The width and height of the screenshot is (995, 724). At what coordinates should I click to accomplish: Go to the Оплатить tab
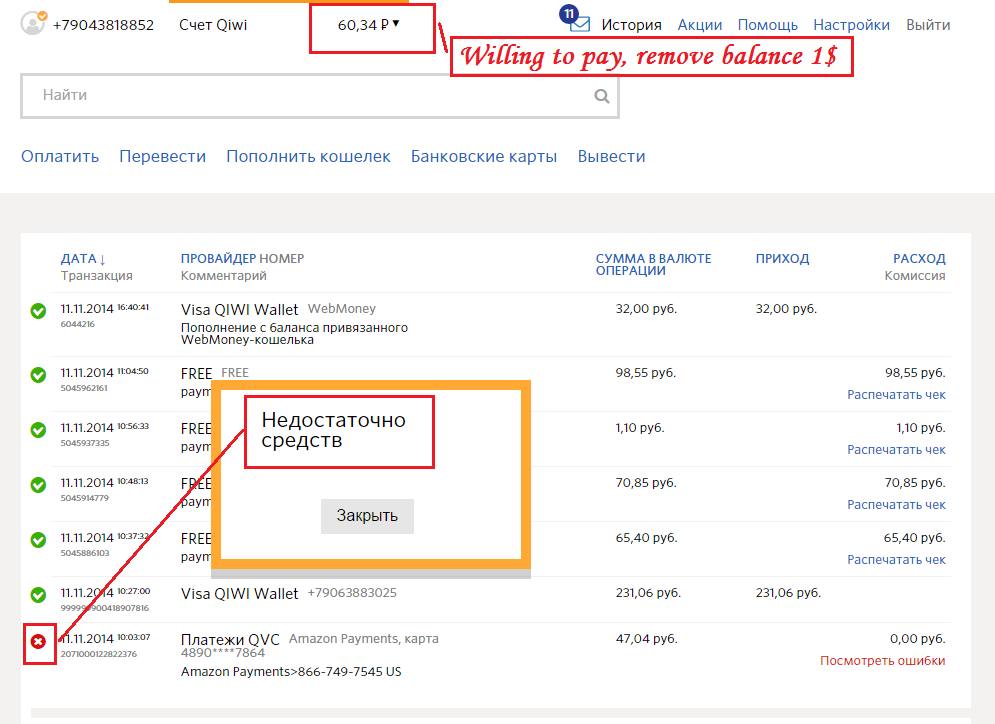pos(60,156)
